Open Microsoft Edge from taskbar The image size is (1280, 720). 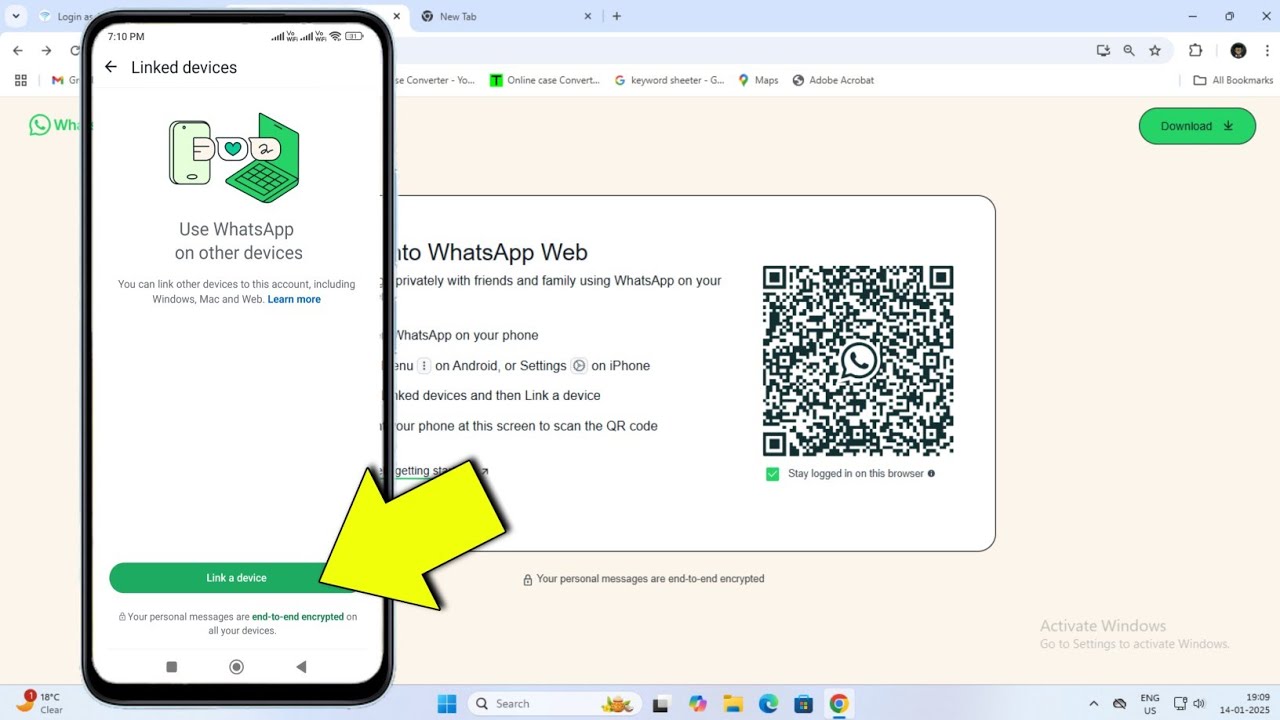tap(768, 704)
